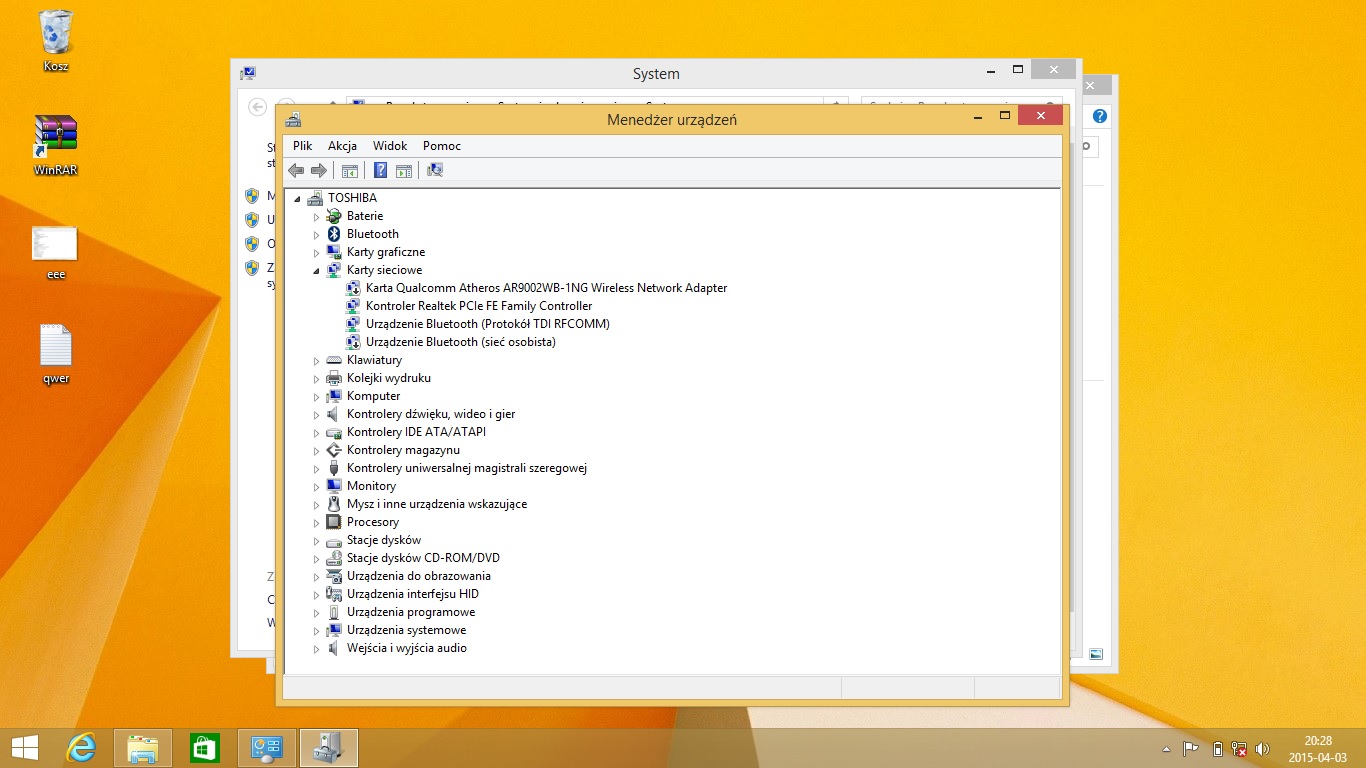Select Urządzenie Bluetooth (Protokół TDI RFCOMM)
The height and width of the screenshot is (768, 1366).
pyautogui.click(x=488, y=324)
